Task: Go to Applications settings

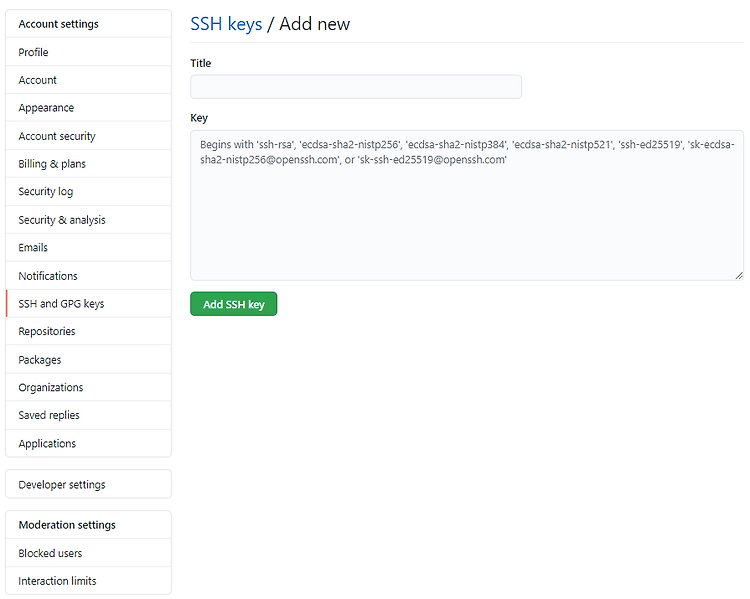Action: tap(88, 443)
